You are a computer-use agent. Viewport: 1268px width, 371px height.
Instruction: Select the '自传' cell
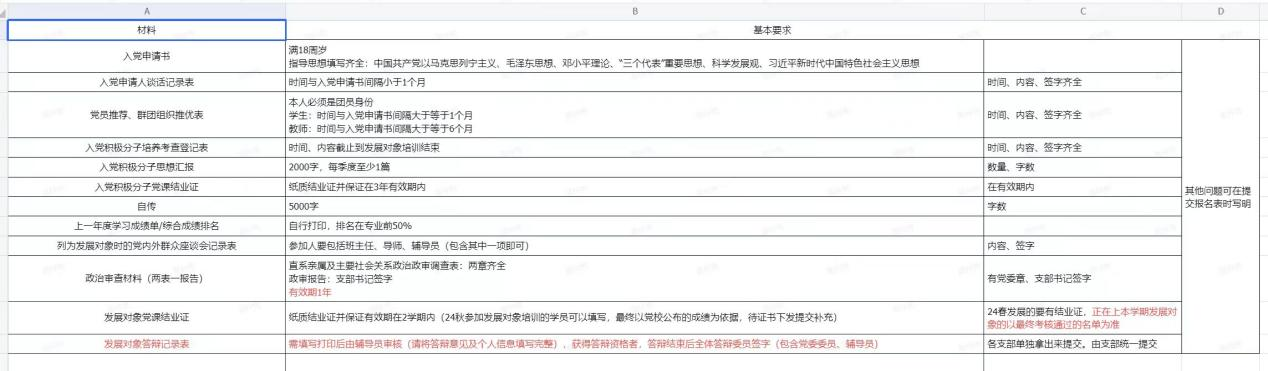146,207
